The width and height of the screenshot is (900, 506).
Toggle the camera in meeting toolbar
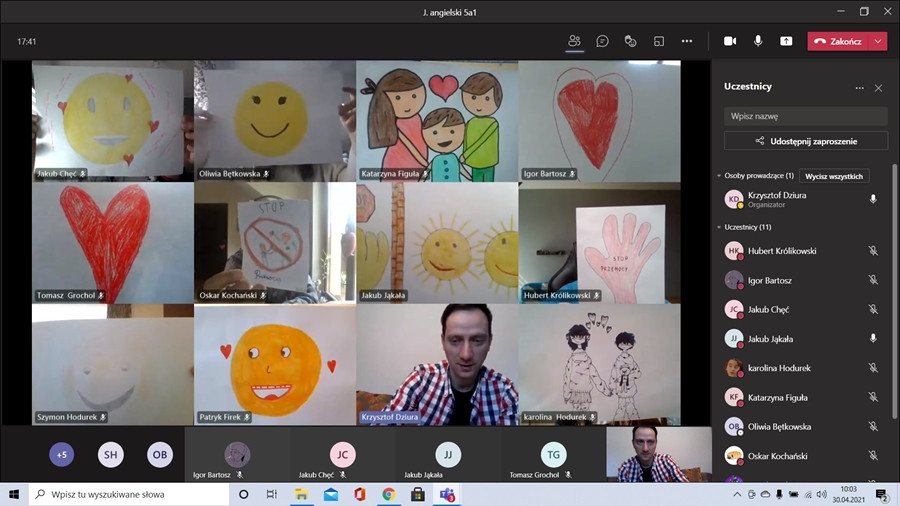tap(730, 41)
